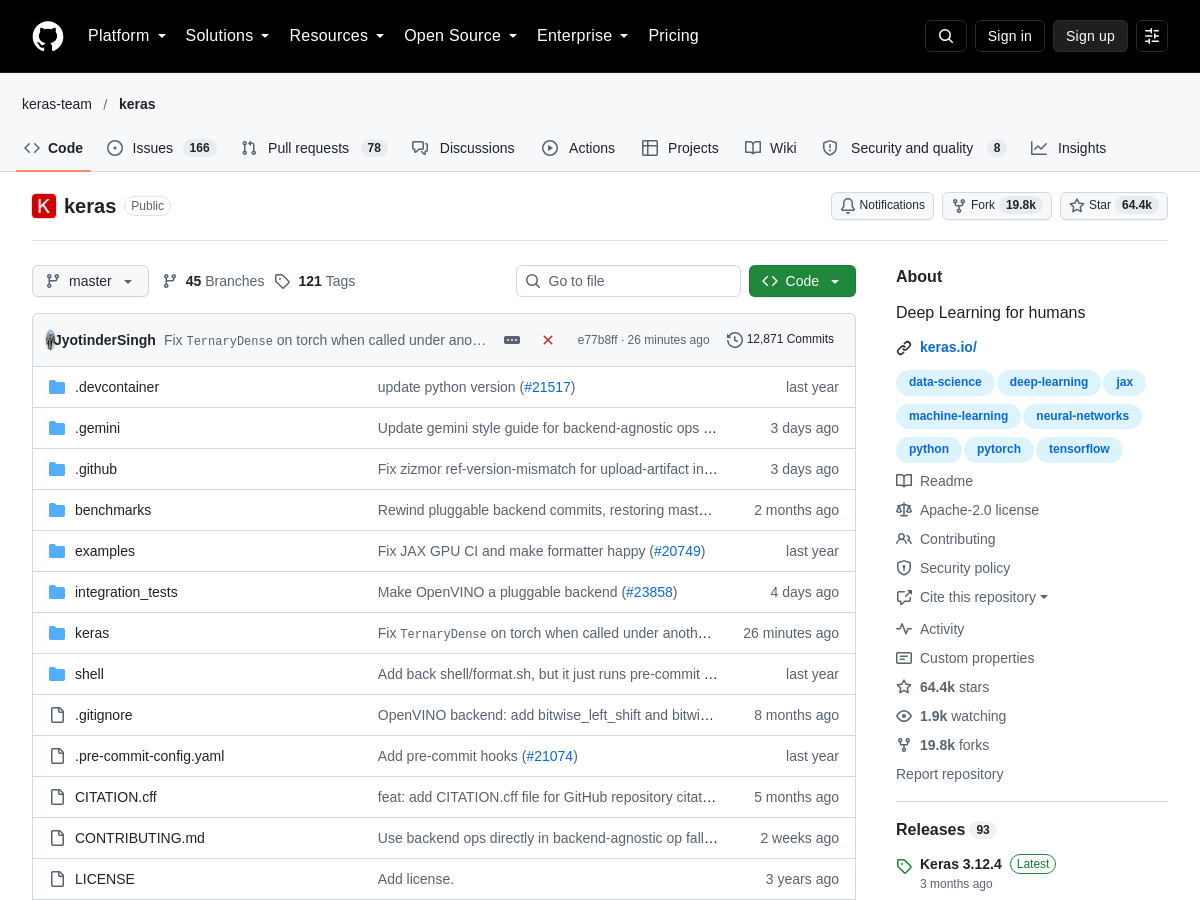Open the Enterprise menu
The width and height of the screenshot is (1200, 900).
[583, 36]
